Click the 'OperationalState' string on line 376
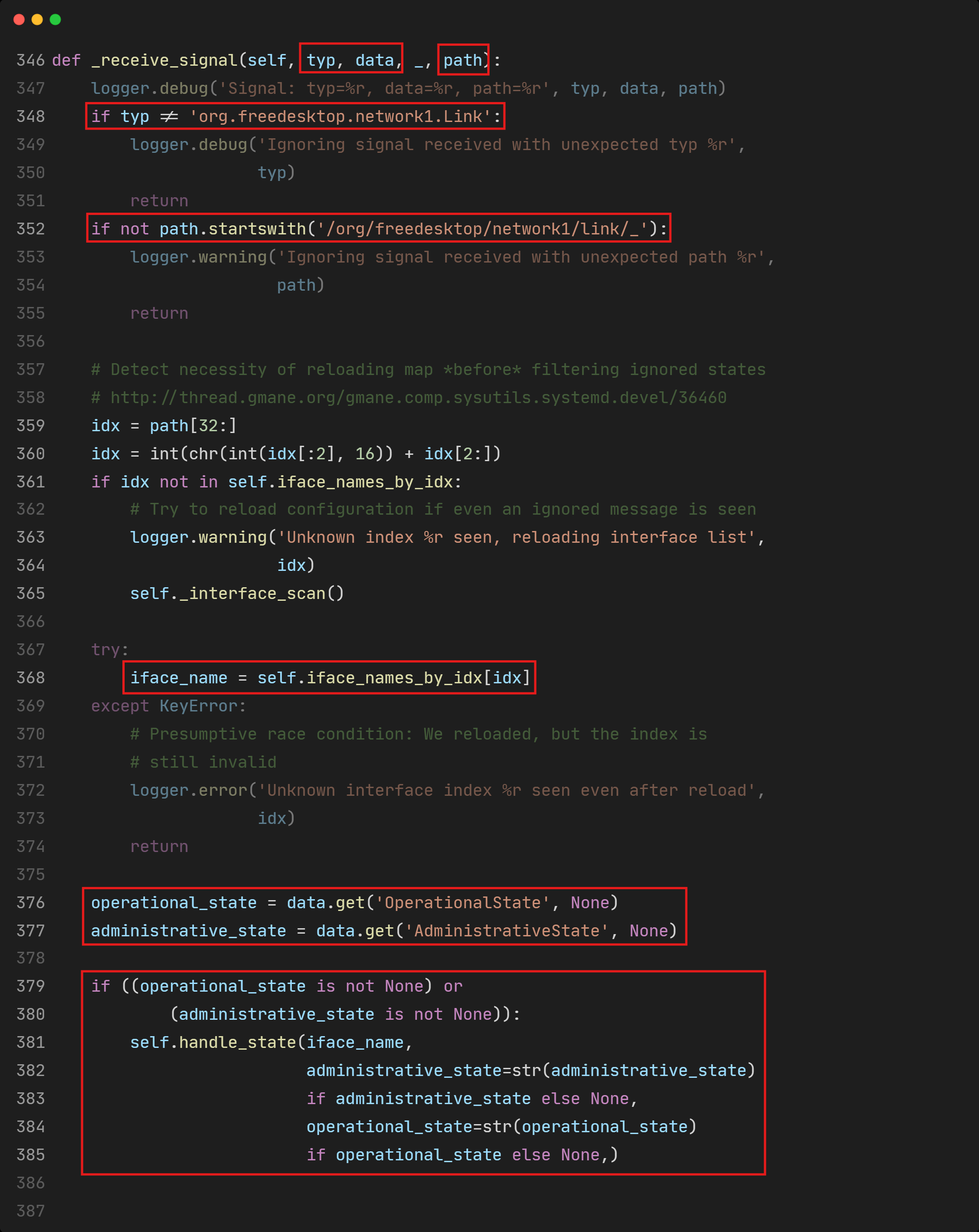Image resolution: width=979 pixels, height=1232 pixels. point(463,903)
